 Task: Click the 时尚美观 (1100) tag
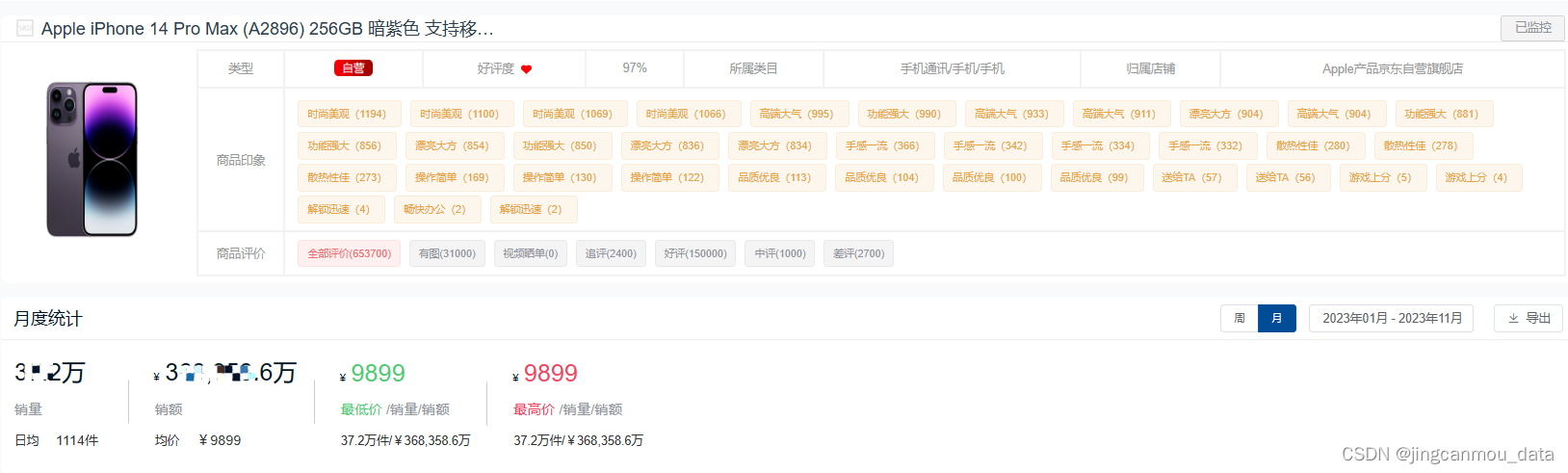pos(461,114)
